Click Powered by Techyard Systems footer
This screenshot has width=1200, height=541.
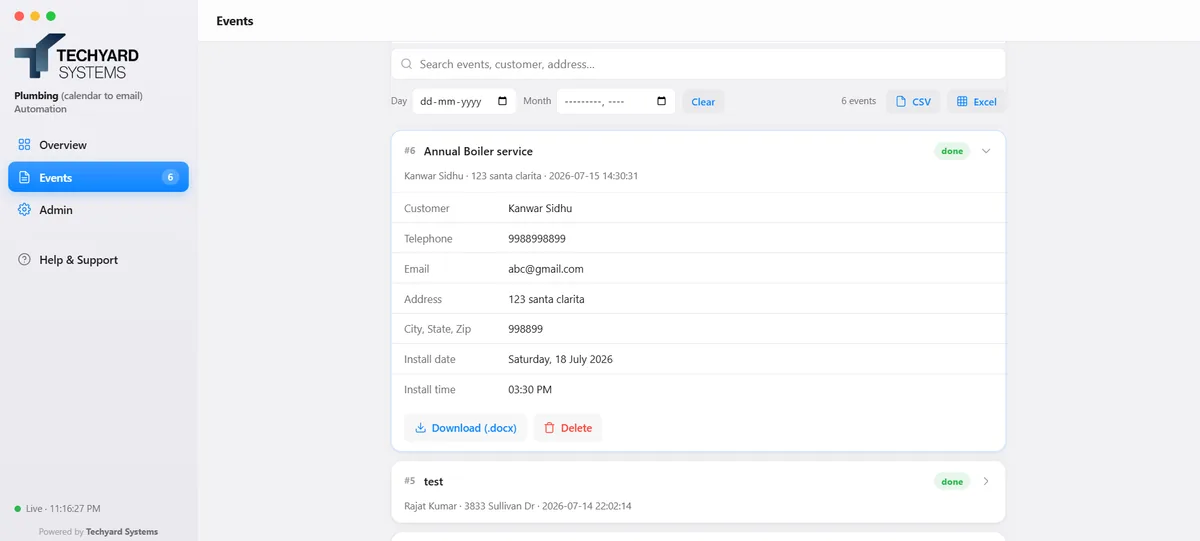tap(98, 532)
